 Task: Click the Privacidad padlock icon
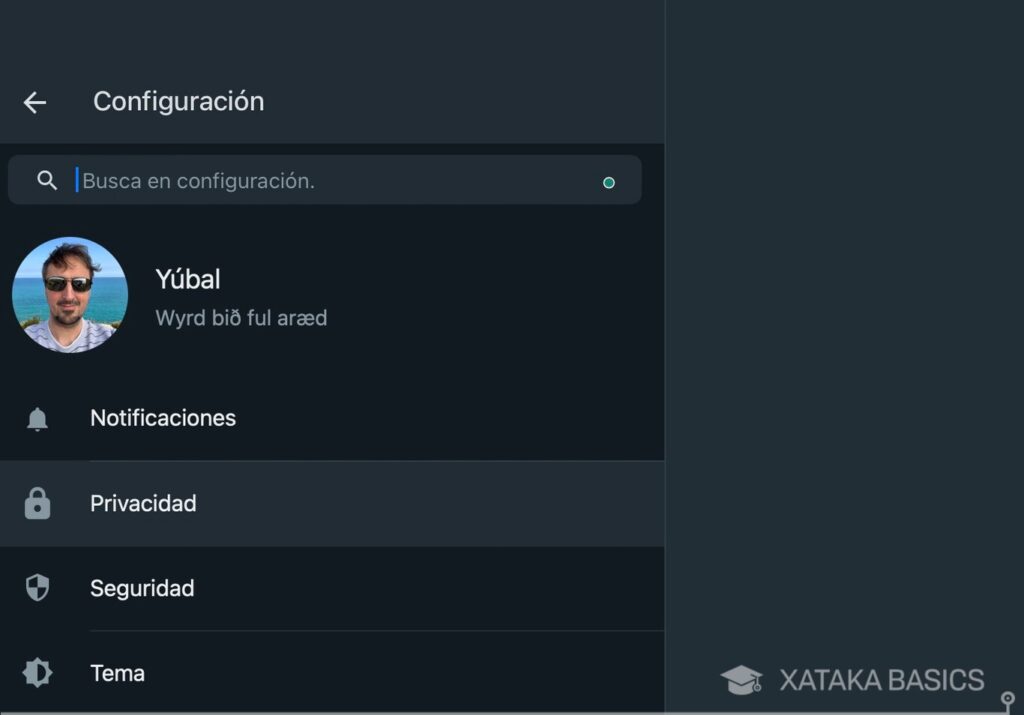[x=37, y=503]
